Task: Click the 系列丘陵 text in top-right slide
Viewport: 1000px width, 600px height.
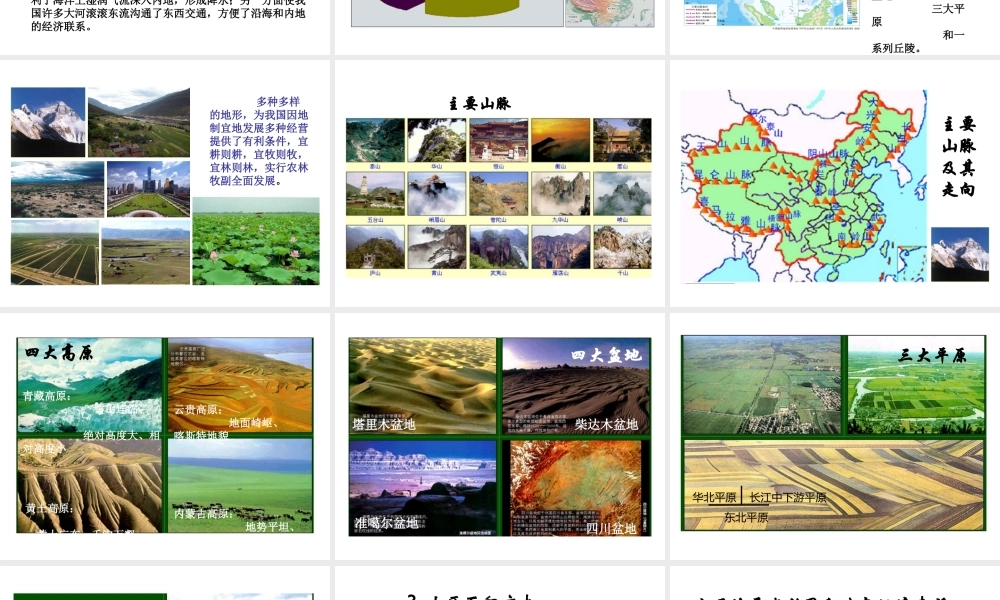Action: [x=896, y=48]
